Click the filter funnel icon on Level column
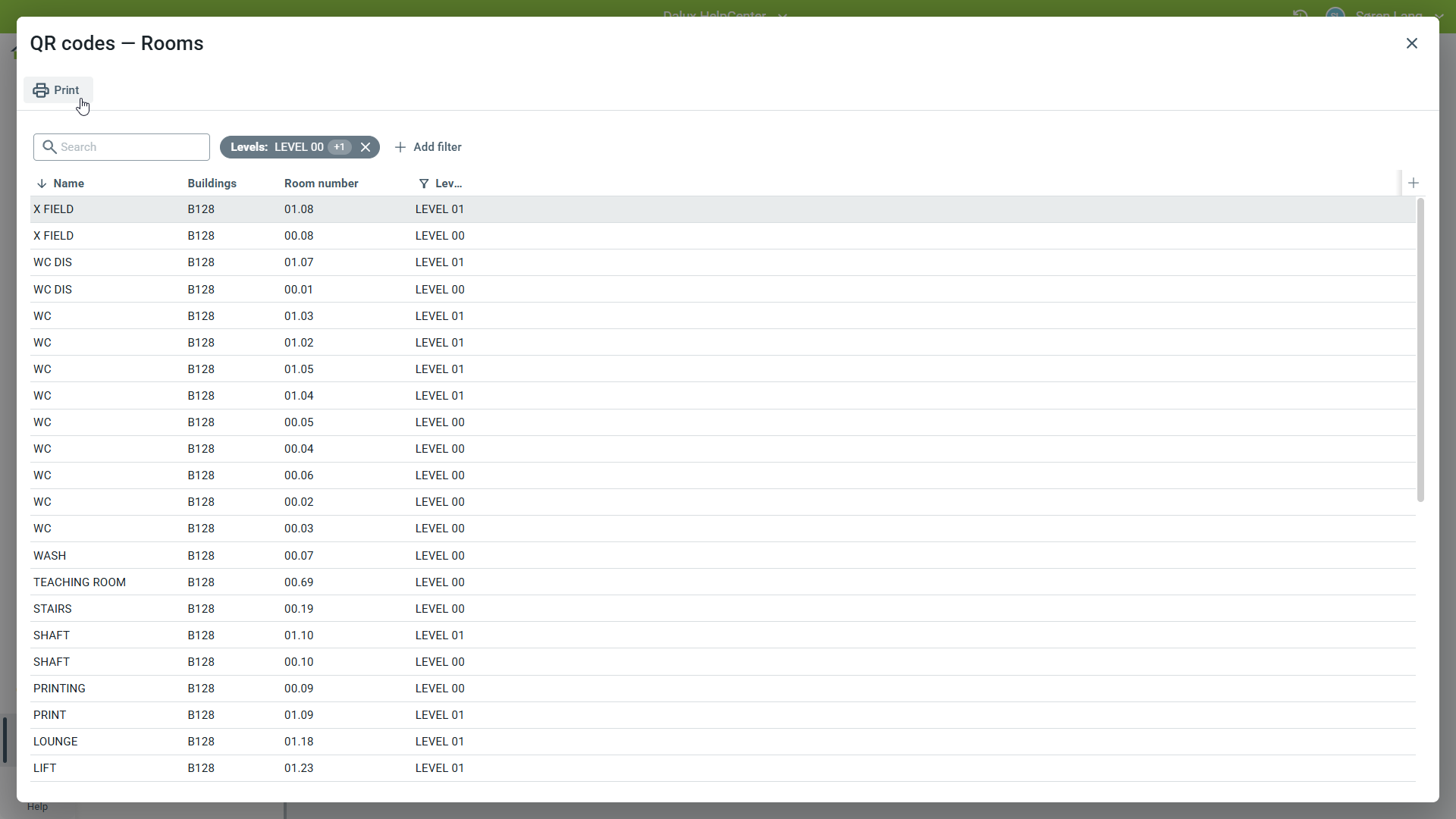The image size is (1456, 819). [x=424, y=184]
